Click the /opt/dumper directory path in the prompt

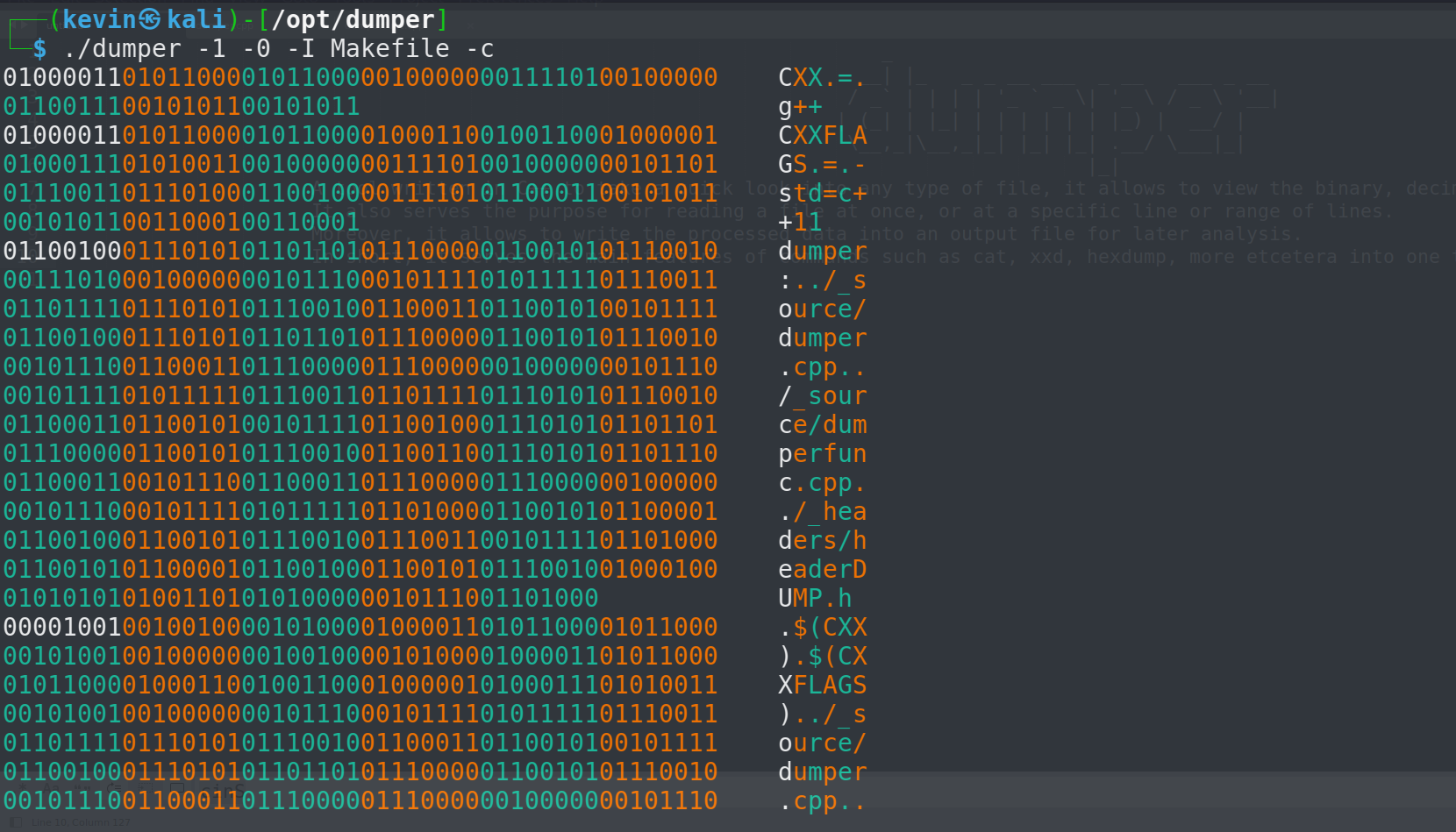[353, 19]
